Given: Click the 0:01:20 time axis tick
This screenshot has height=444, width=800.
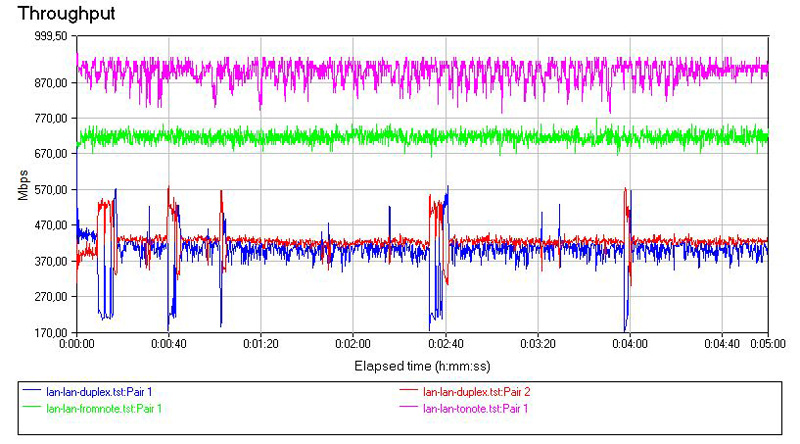Looking at the screenshot, I should [260, 342].
